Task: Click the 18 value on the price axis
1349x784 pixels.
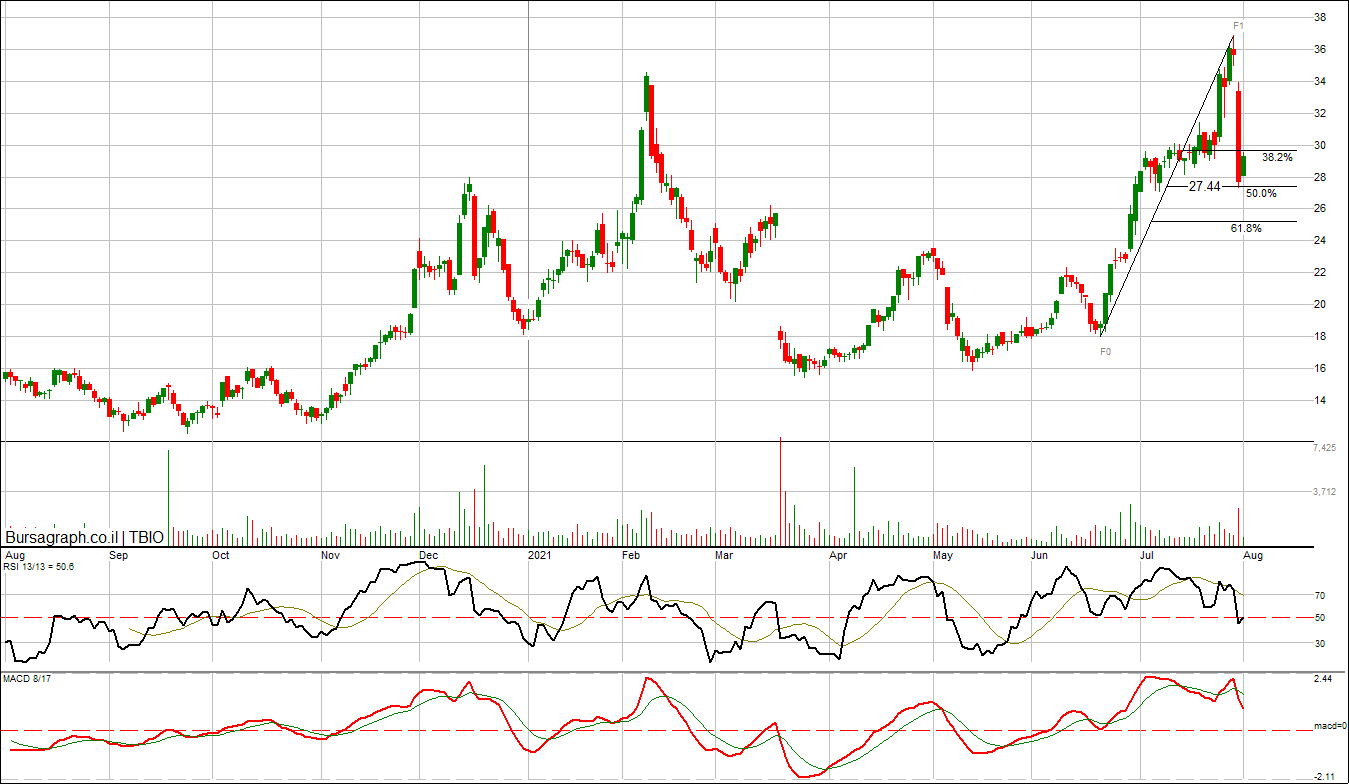Action: [x=1320, y=336]
